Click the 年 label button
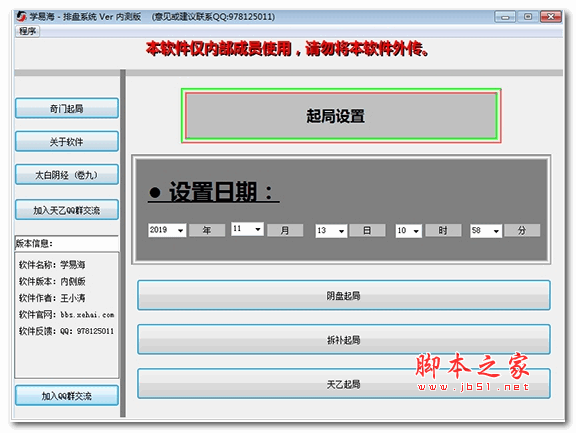 tap(207, 231)
